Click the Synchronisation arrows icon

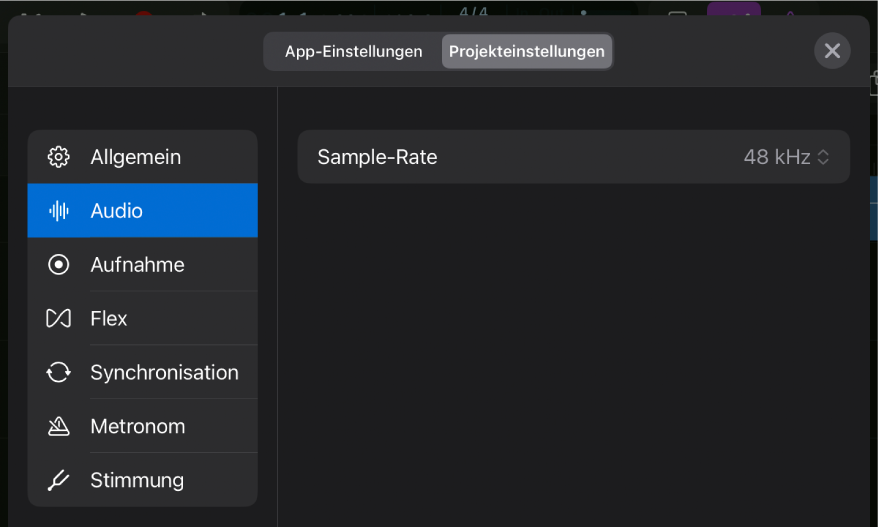(x=58, y=372)
